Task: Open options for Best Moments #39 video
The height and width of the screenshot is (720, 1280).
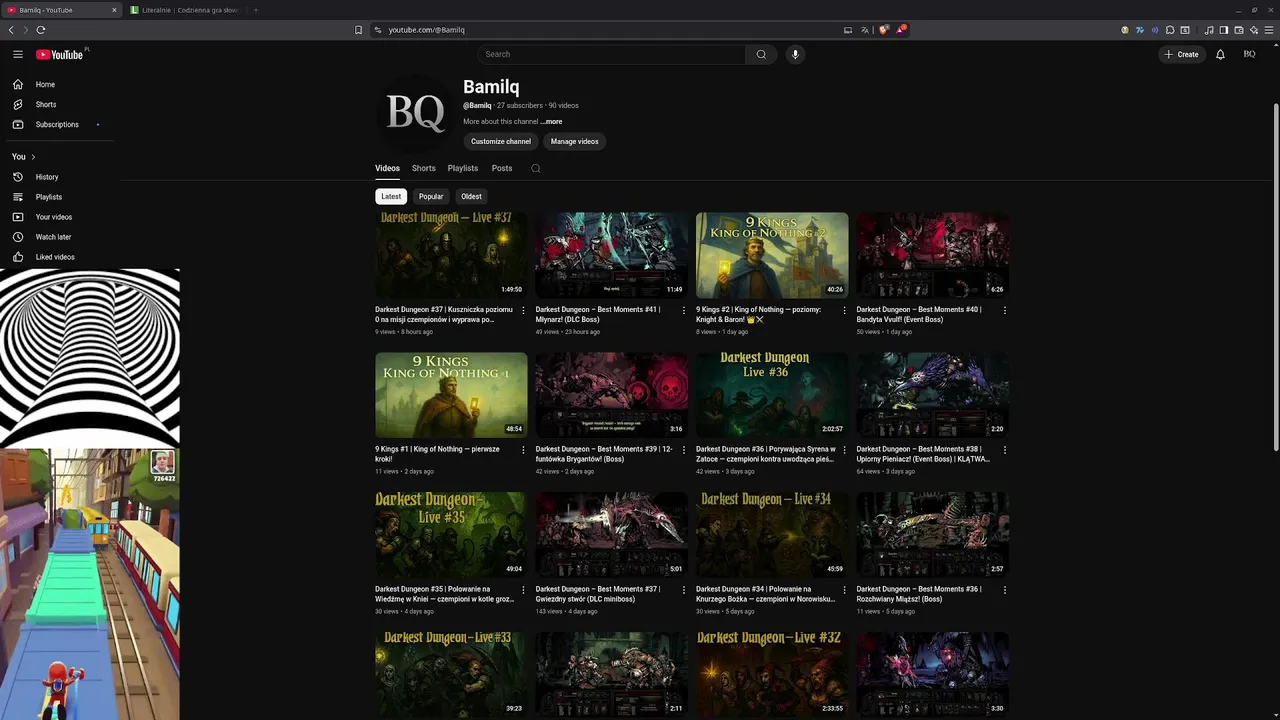Action: tap(684, 450)
